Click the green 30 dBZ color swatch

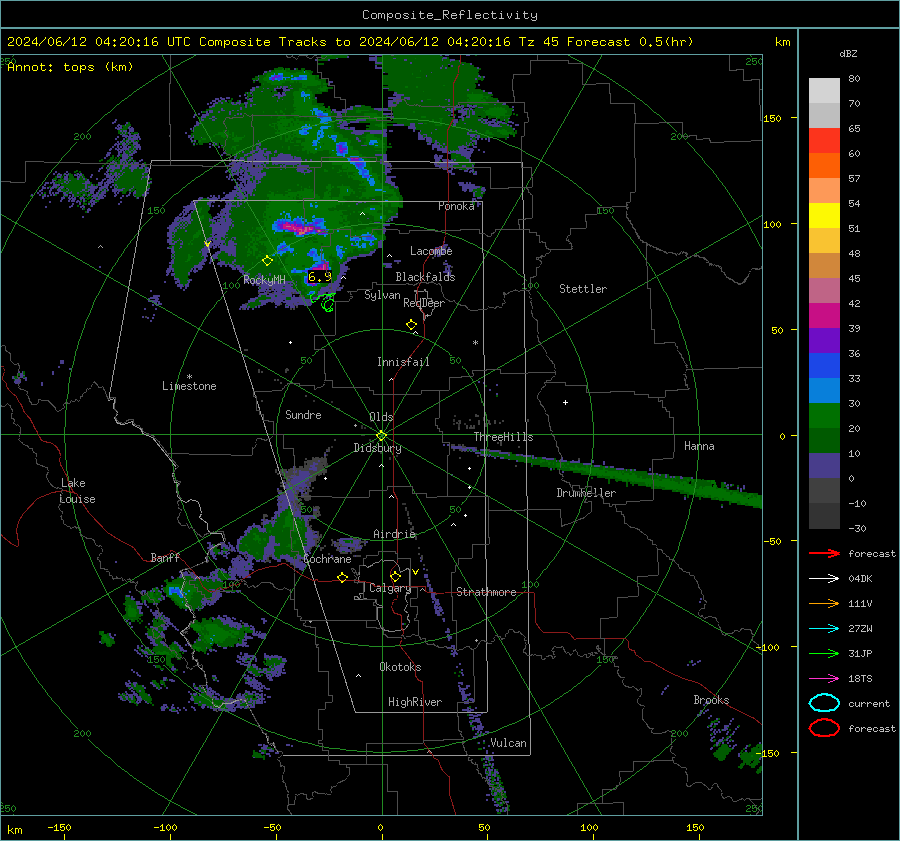824,415
